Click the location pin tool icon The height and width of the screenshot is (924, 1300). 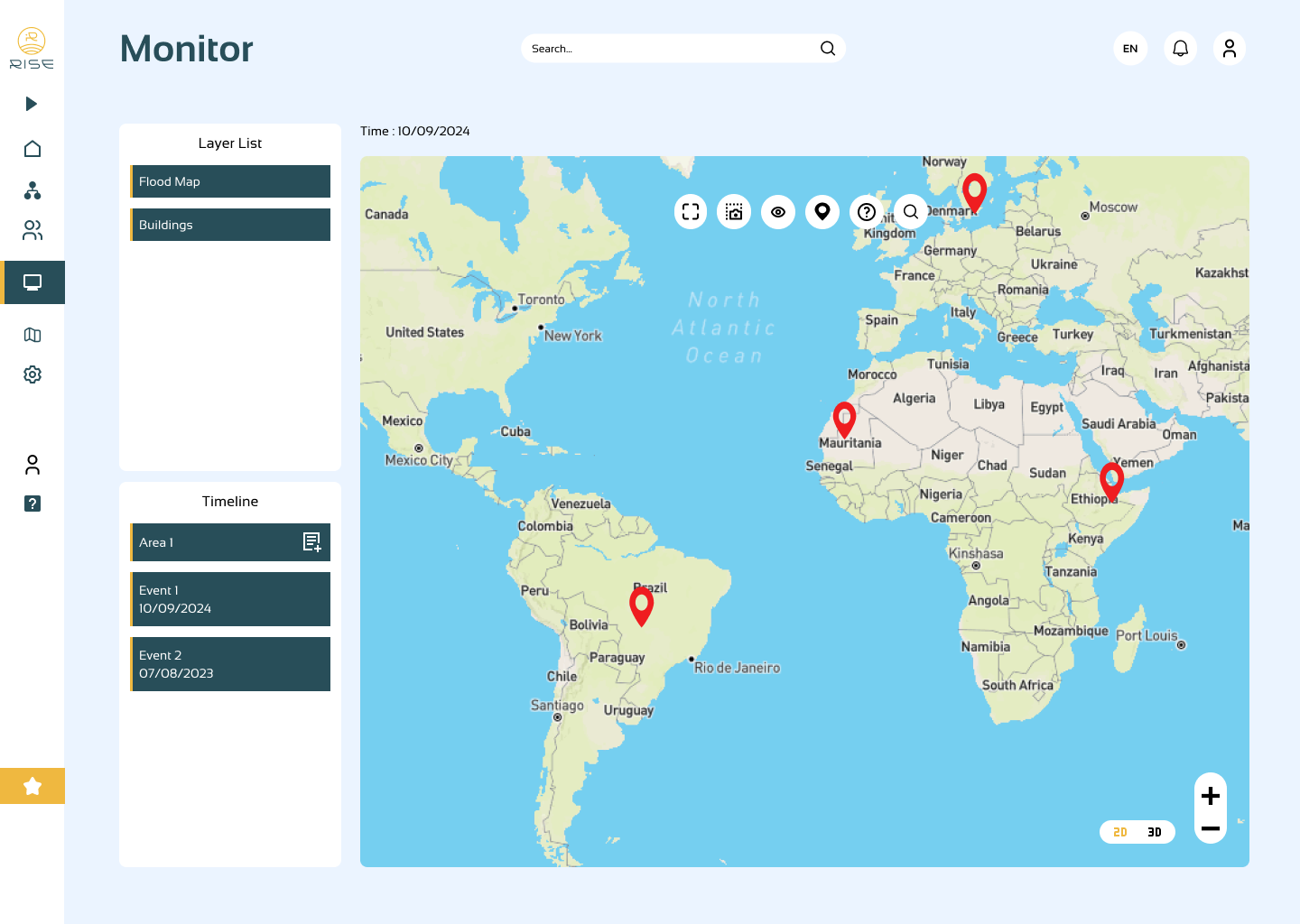pos(822,212)
